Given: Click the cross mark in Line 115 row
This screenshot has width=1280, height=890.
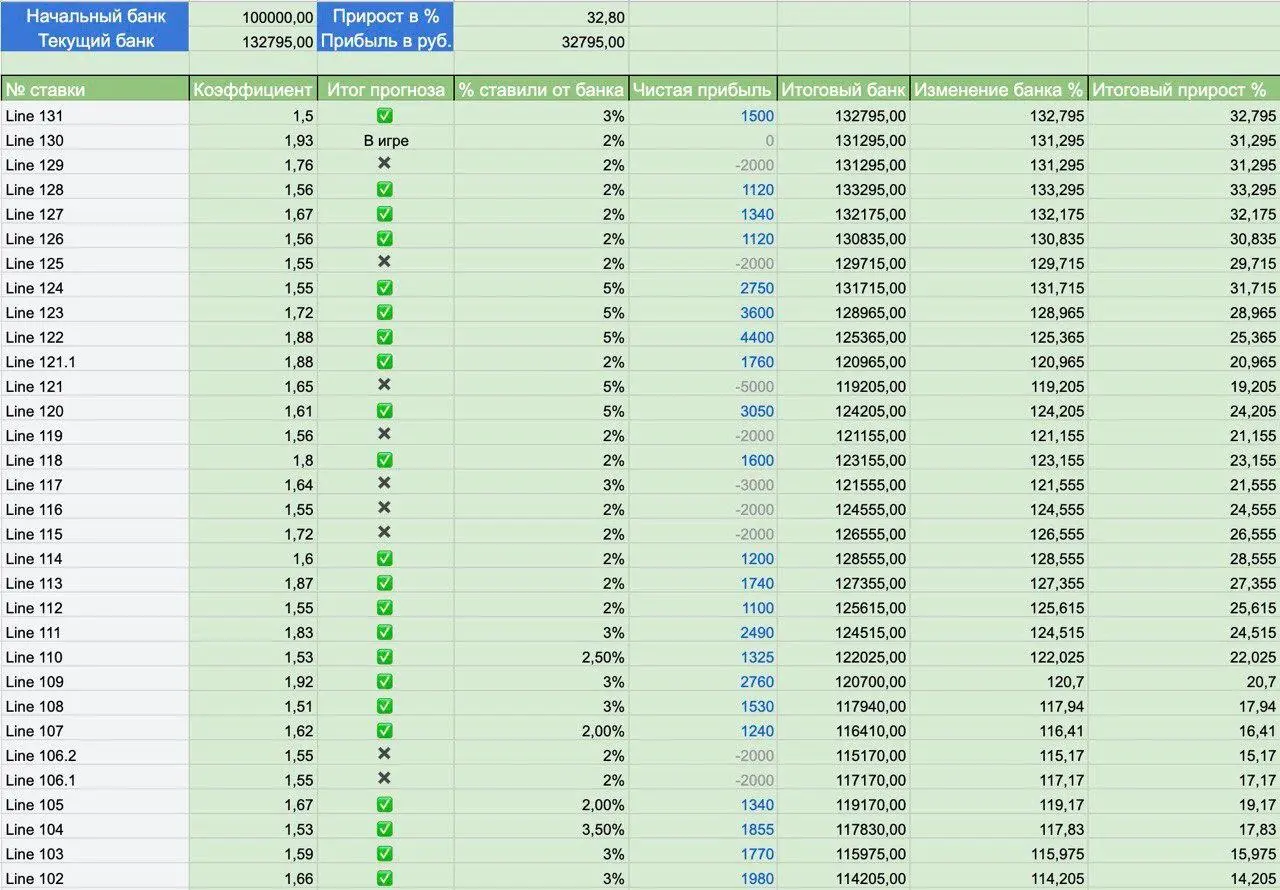Looking at the screenshot, I should (385, 532).
